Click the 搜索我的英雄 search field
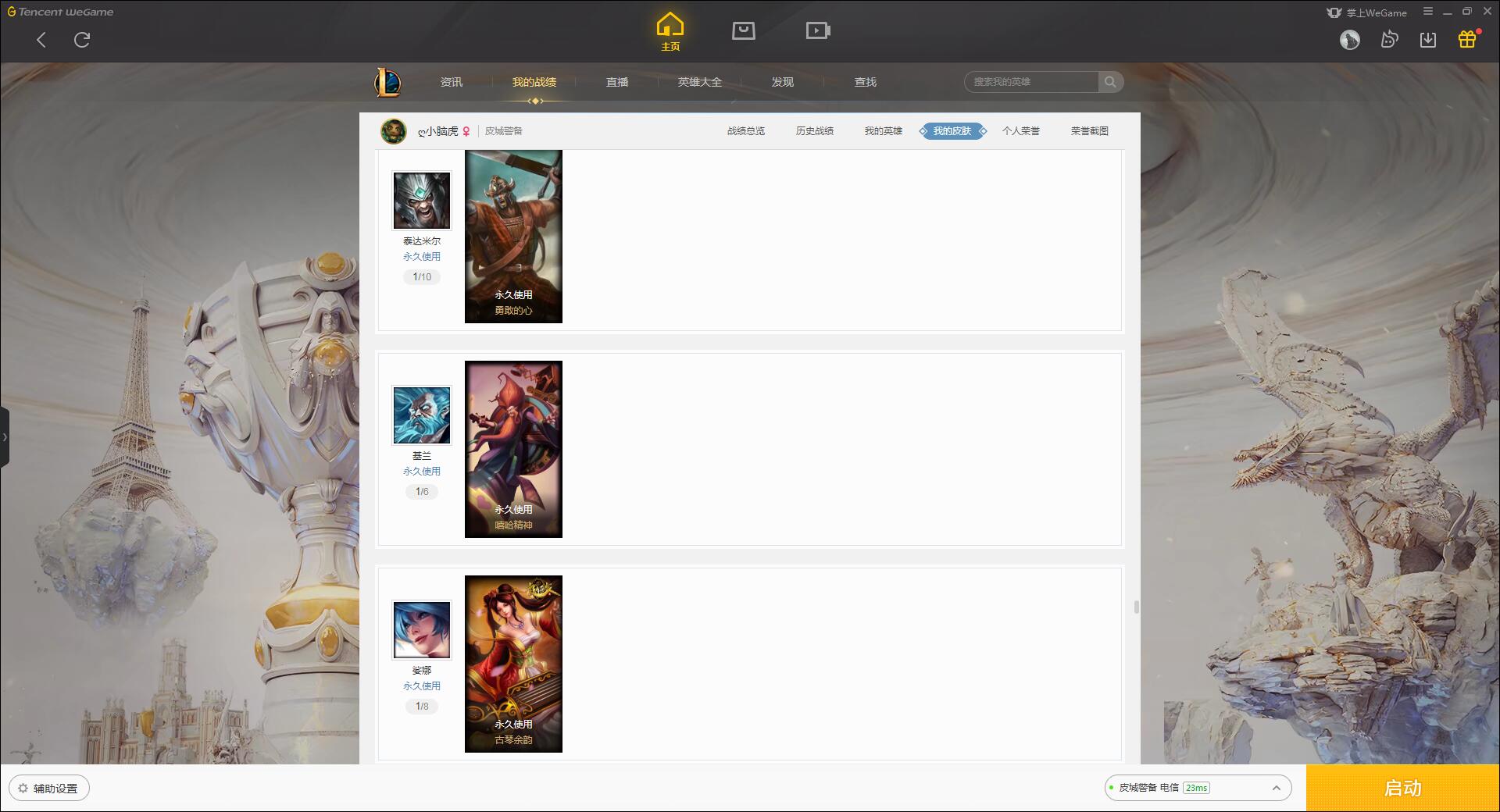This screenshot has width=1500, height=812. point(1031,82)
